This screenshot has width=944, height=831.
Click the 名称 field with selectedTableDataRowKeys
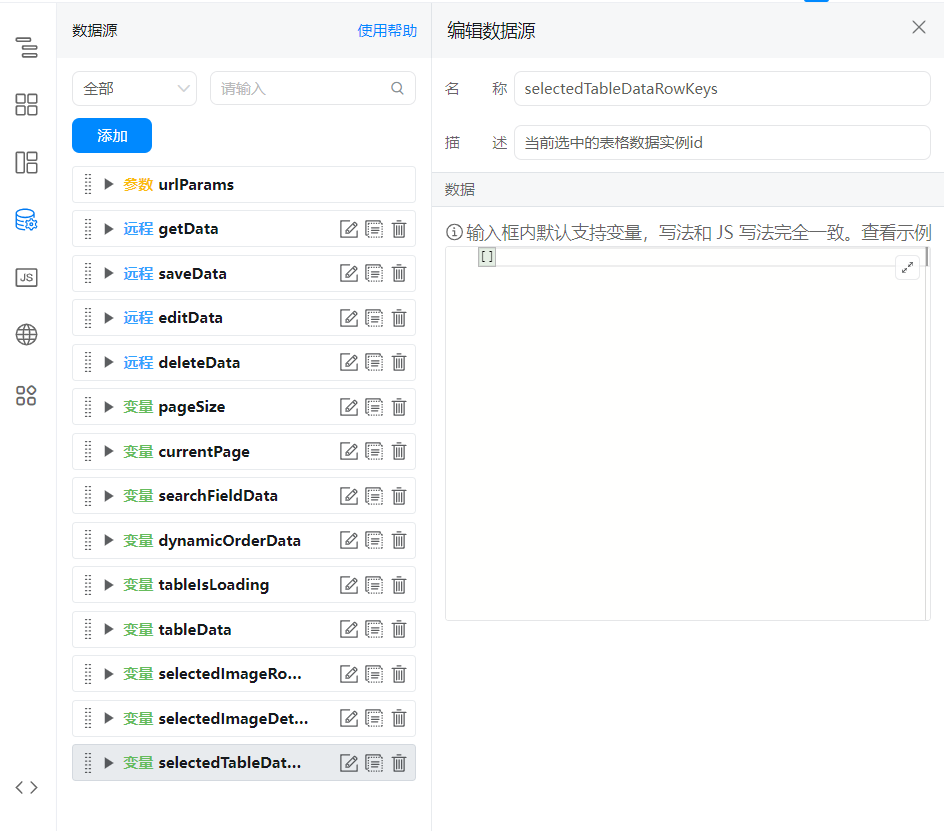click(721, 88)
